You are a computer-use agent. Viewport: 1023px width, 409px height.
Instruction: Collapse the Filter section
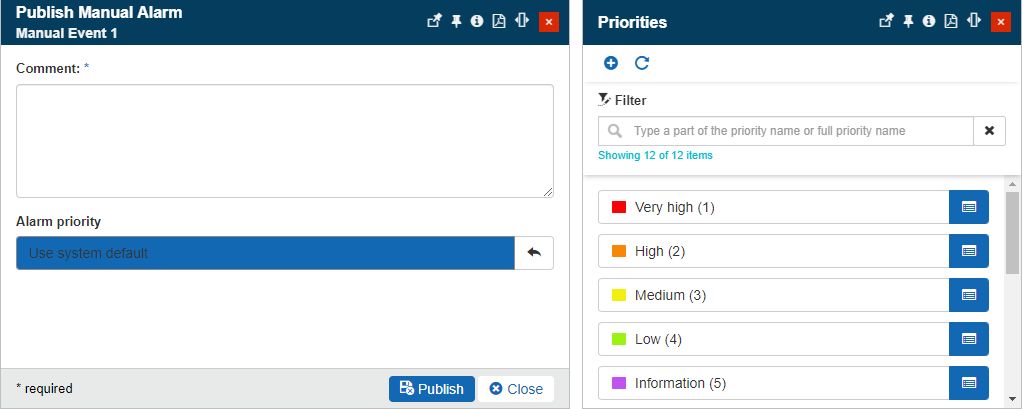tap(622, 100)
